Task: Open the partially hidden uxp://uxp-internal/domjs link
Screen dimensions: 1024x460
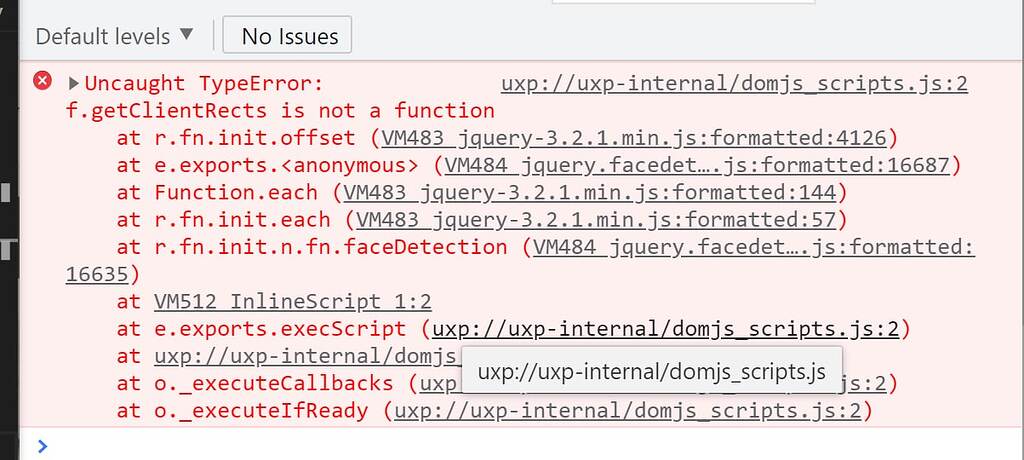Action: pyautogui.click(x=308, y=357)
